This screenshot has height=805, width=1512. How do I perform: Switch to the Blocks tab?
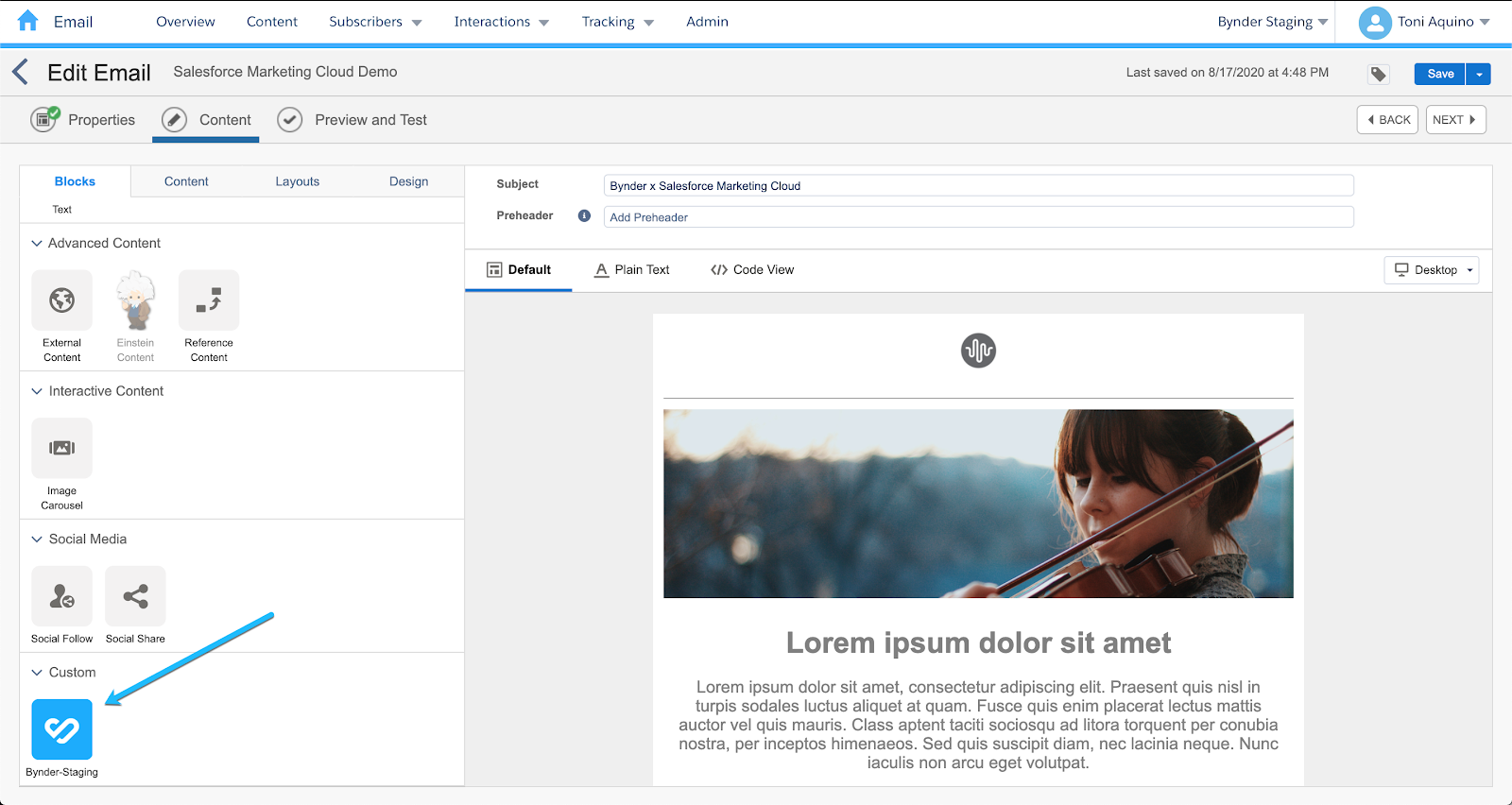[x=75, y=181]
